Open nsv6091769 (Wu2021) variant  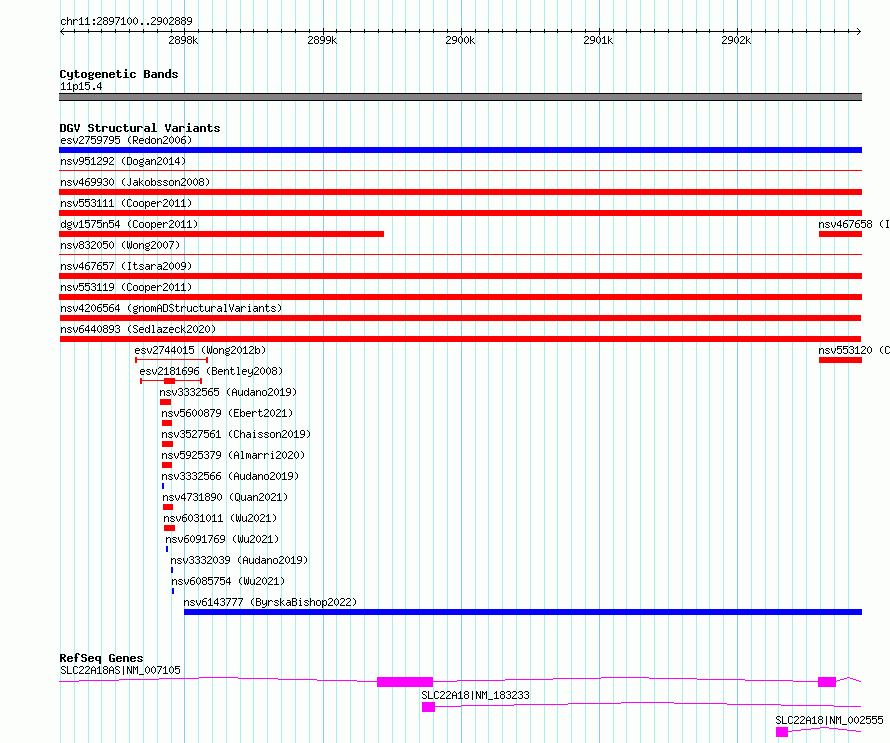click(222, 539)
